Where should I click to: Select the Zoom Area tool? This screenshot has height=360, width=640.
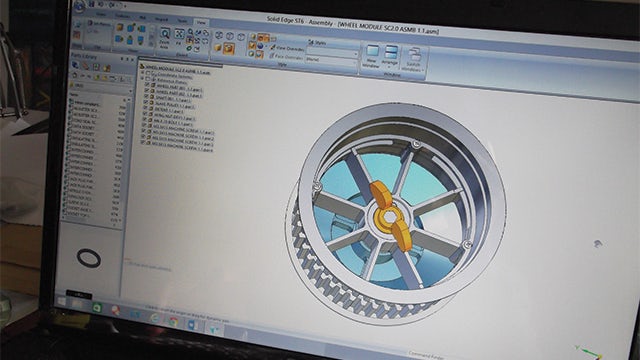(164, 38)
